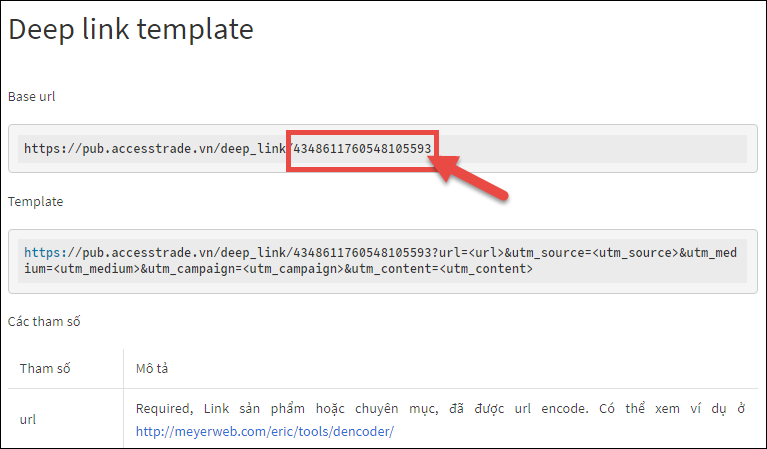Click the "Mô tả" column header
The width and height of the screenshot is (767, 449).
pos(153,369)
